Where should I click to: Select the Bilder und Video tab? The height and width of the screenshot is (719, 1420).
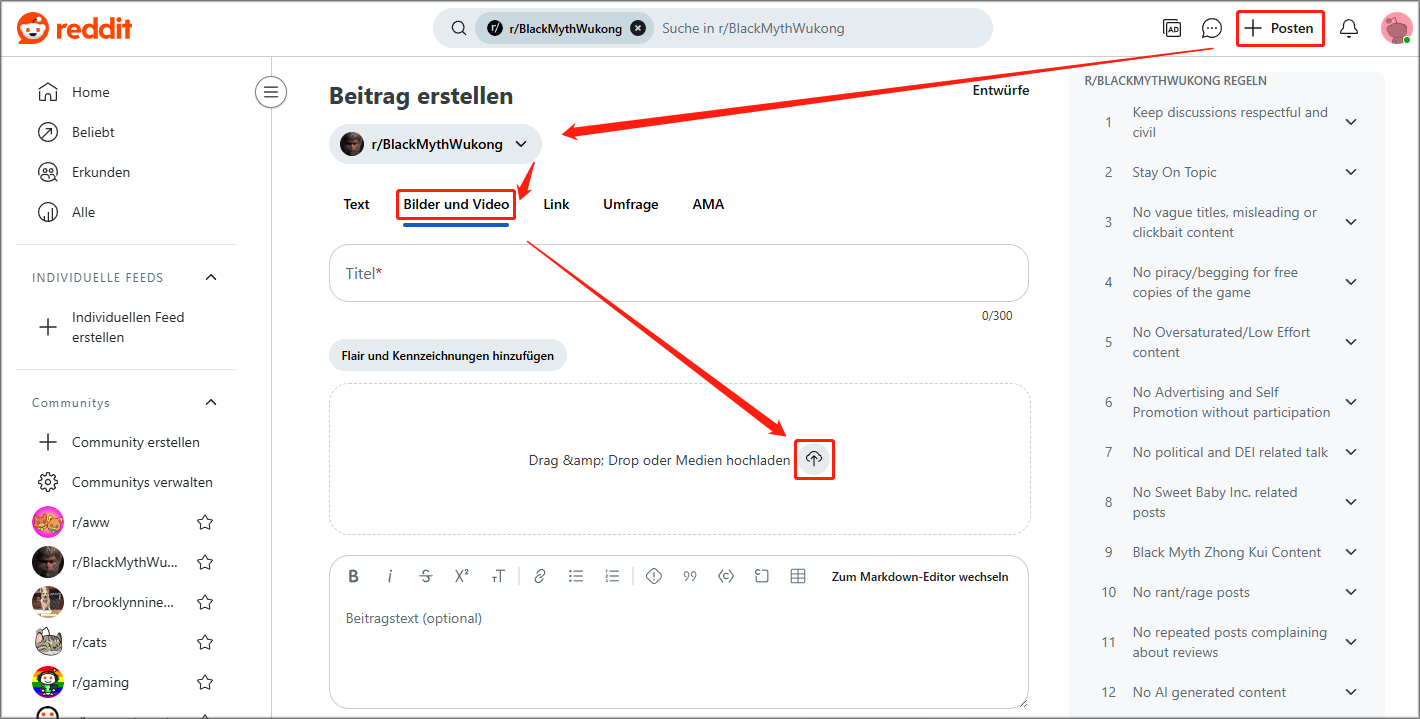click(456, 204)
